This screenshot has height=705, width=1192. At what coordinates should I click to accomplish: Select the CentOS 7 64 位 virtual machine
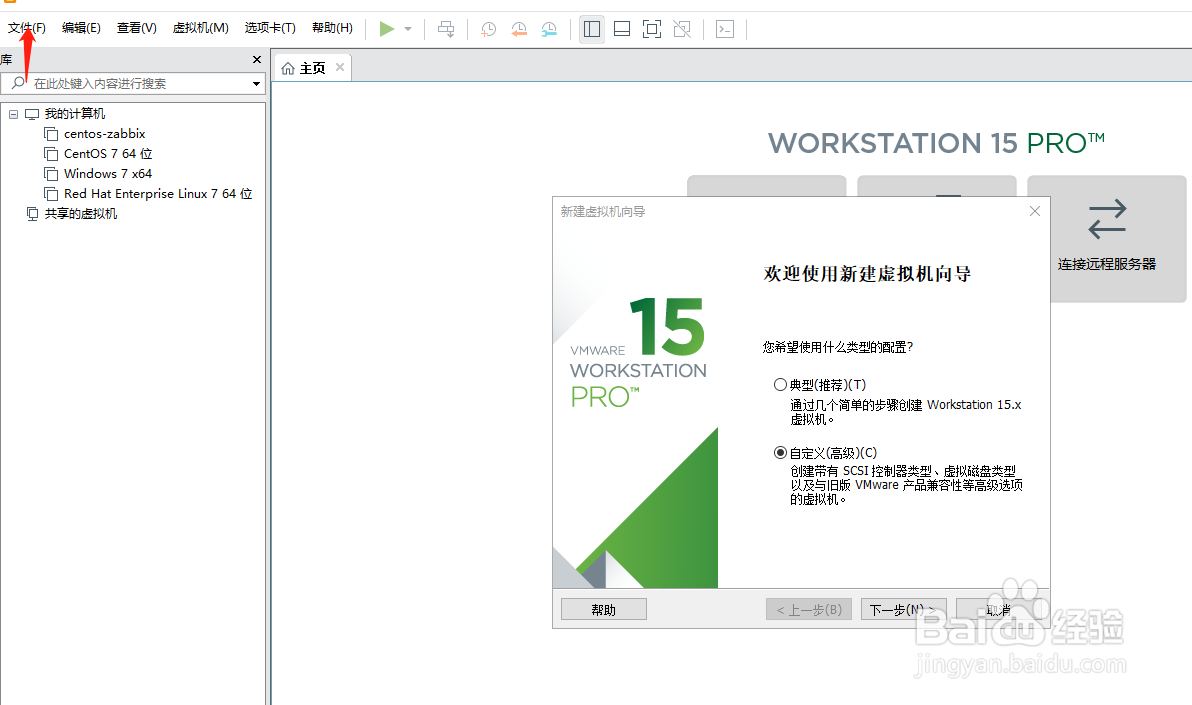click(108, 154)
